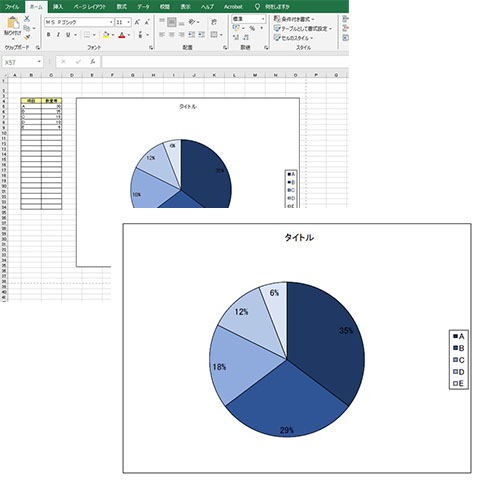This screenshot has height=500, width=500.
Task: Click the Cut scissors icon
Action: tap(27, 19)
